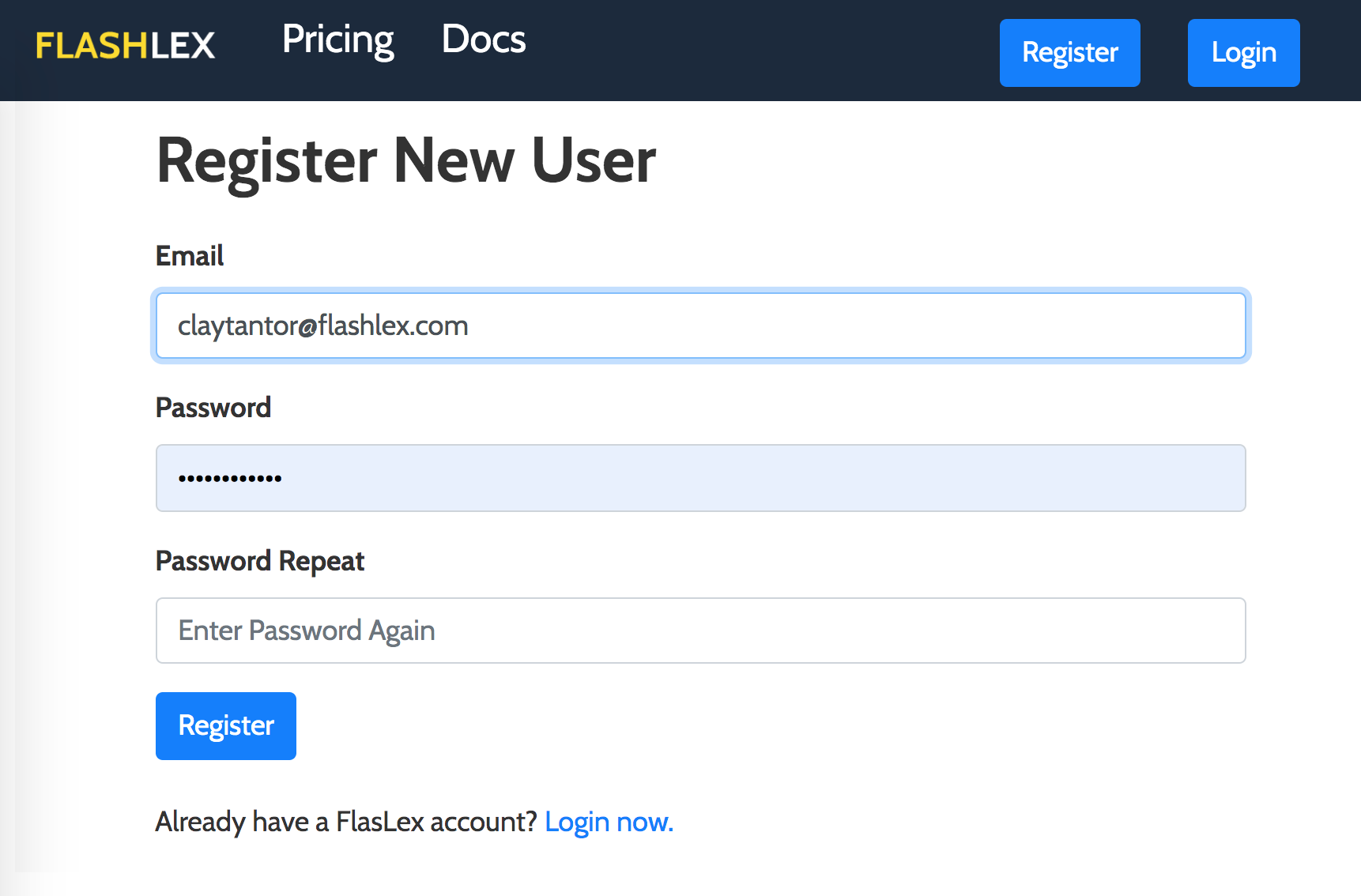
Task: Go to the Pricing page
Action: 338,40
